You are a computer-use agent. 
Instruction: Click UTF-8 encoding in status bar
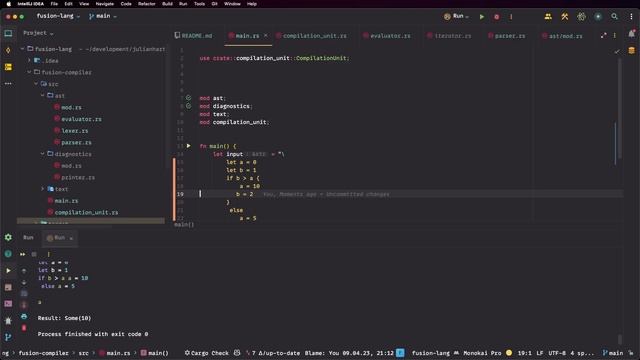pyautogui.click(x=557, y=353)
